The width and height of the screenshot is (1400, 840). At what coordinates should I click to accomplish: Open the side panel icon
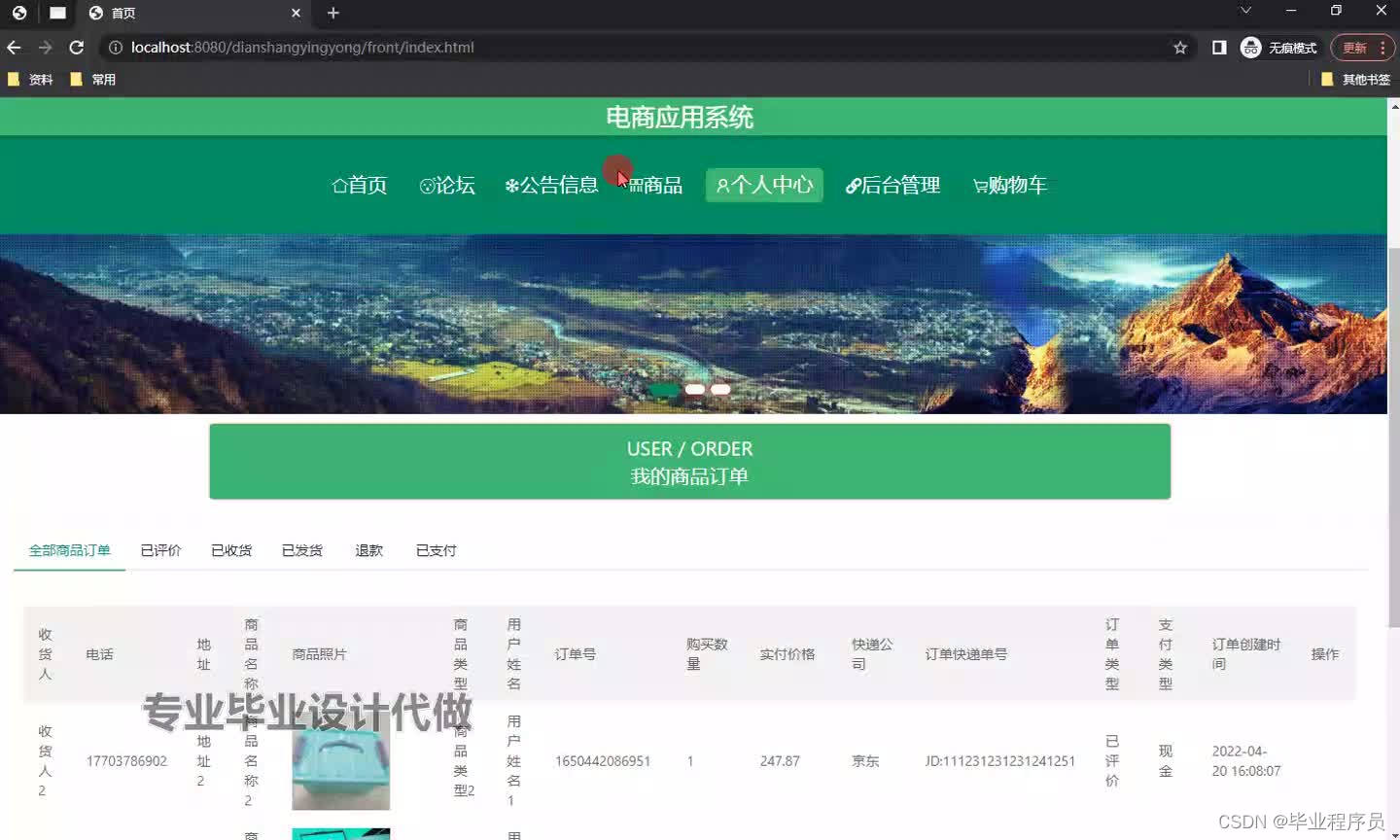coord(1219,47)
